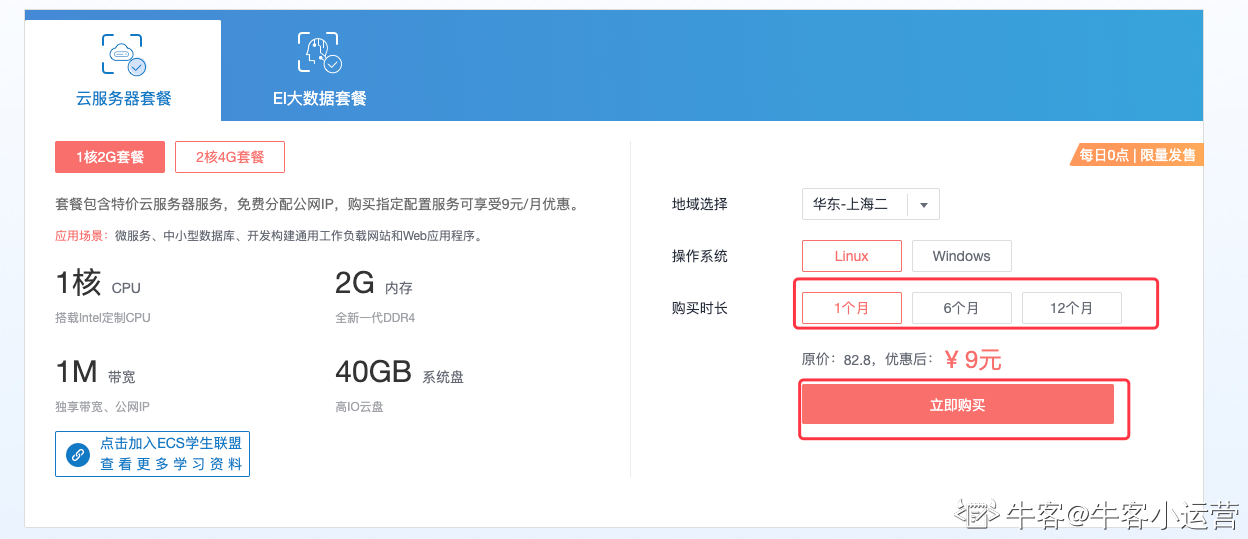Viewport: 1248px width, 539px height.
Task: Click the 牛客@牛客小运营 watermark logo
Action: pos(1097,515)
